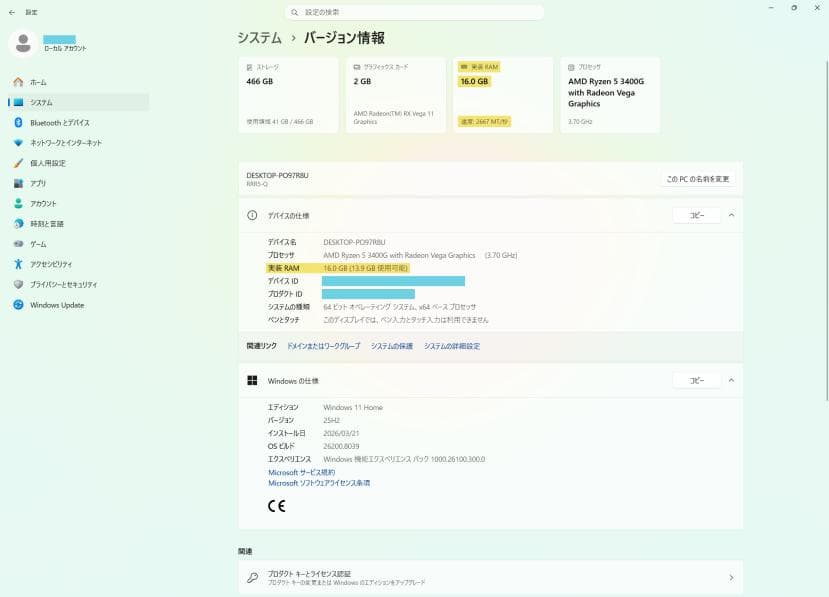Image resolution: width=829 pixels, height=597 pixels.
Task: Open システムの詳細設定 link
Action: pos(452,346)
